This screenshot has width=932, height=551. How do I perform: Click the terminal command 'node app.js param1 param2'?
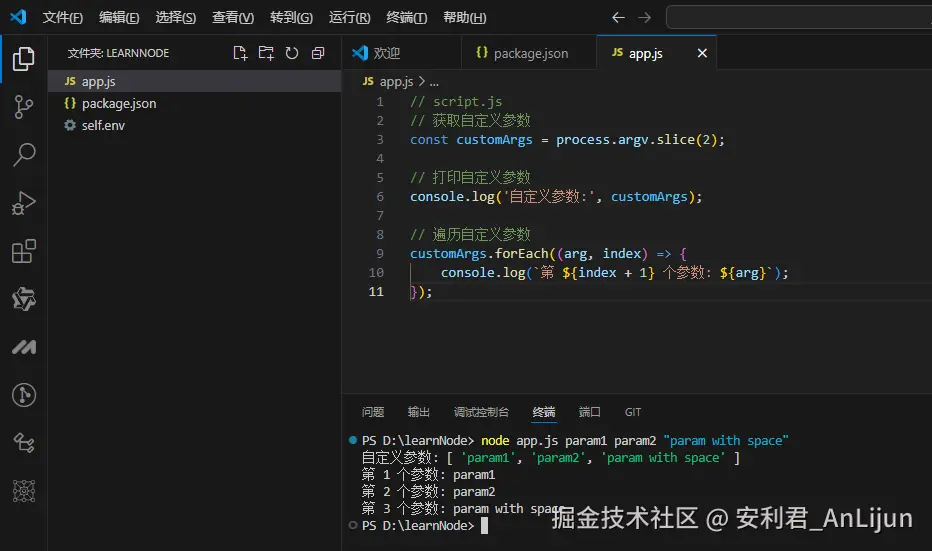point(568,440)
